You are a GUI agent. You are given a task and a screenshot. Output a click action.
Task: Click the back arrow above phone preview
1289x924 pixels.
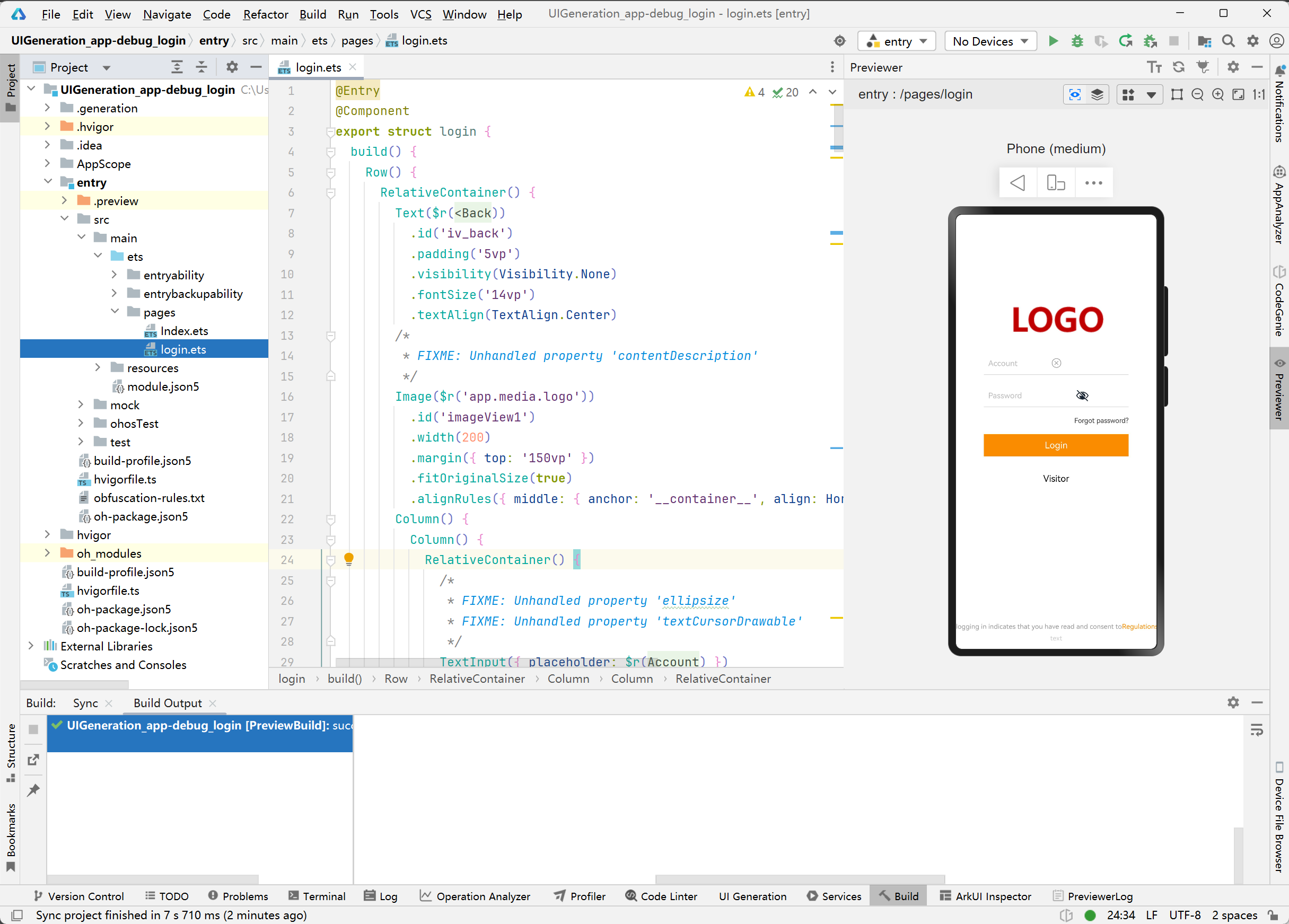1018,183
